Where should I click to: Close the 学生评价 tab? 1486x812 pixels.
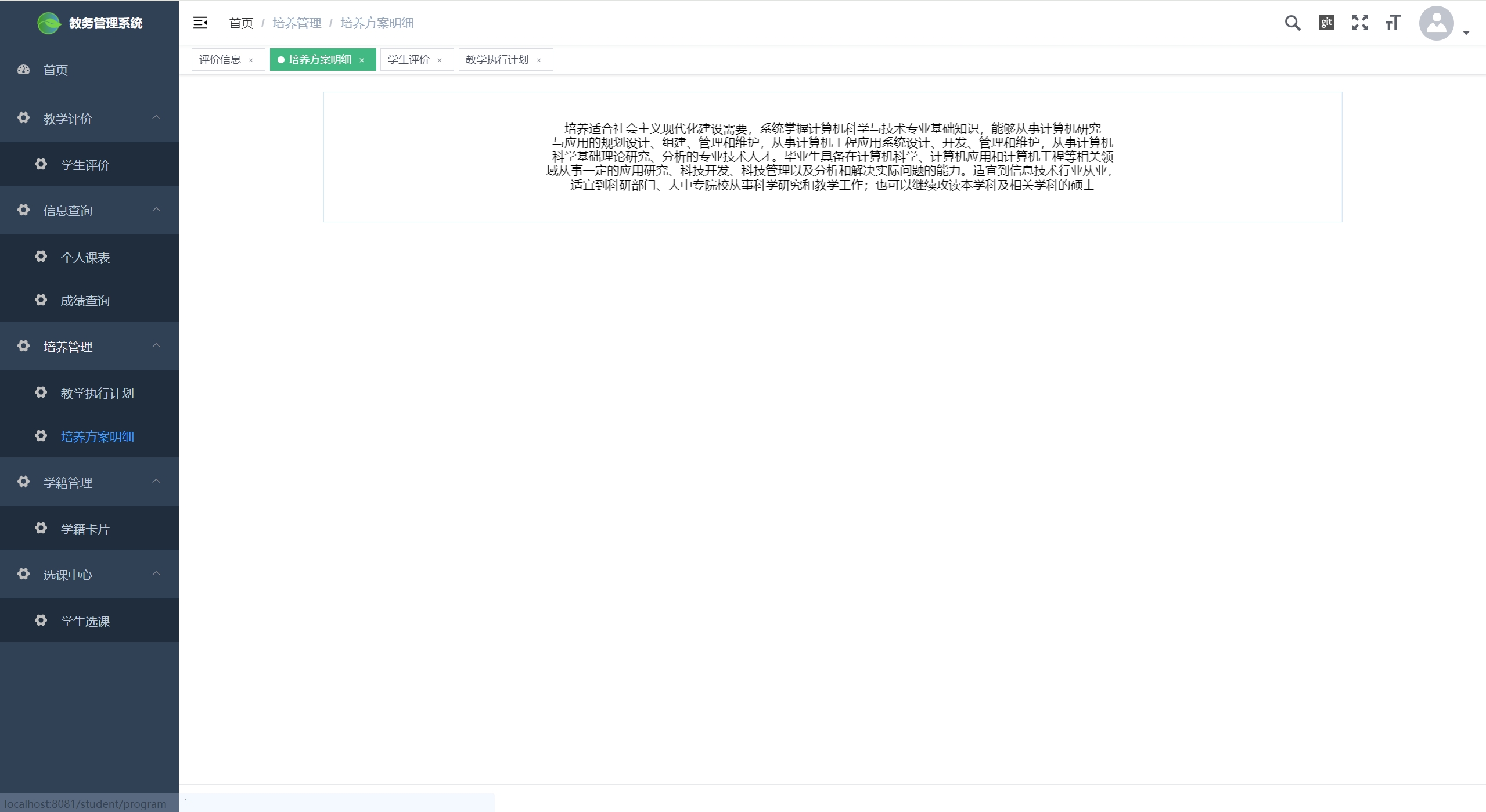[x=440, y=60]
